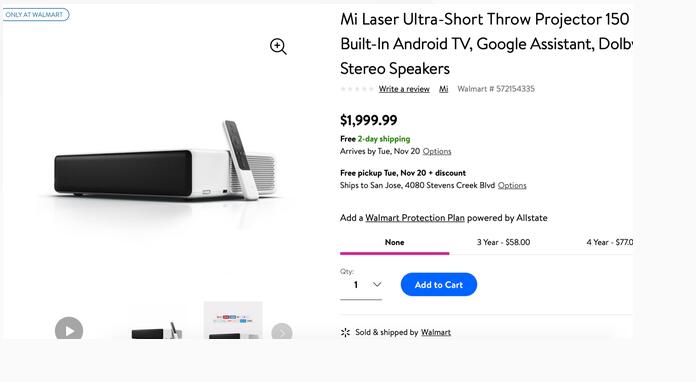Open pickup Options link after Stevens Creek Blvd
The height and width of the screenshot is (382, 696).
(x=512, y=185)
